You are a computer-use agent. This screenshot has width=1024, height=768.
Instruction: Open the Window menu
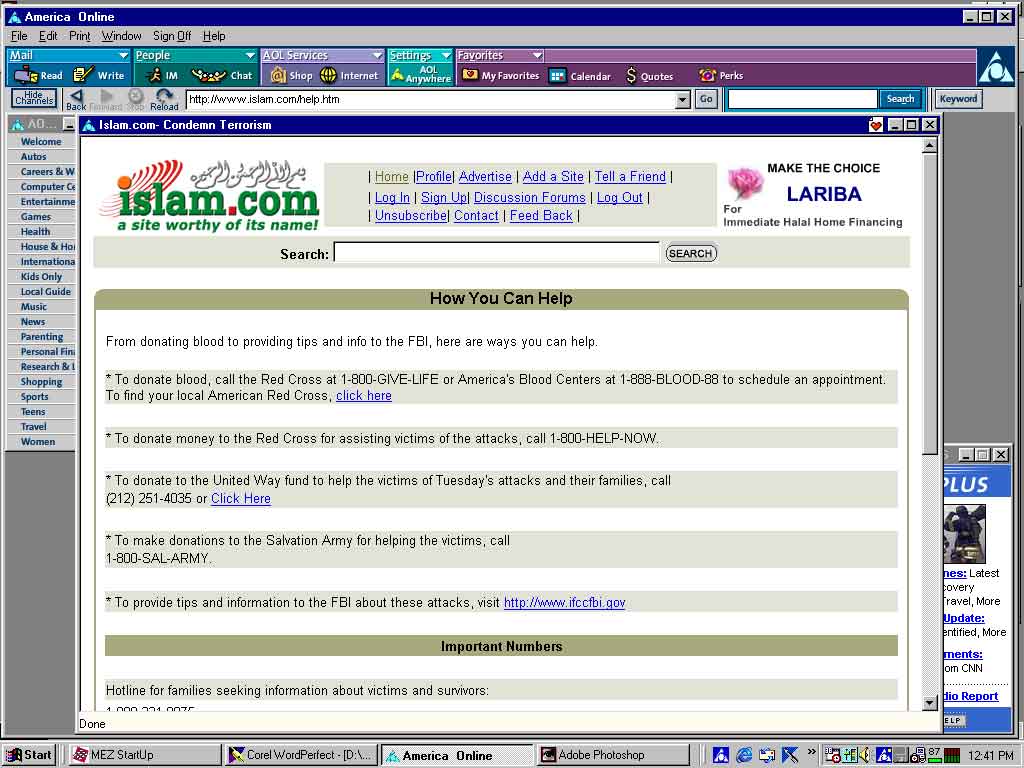click(121, 36)
